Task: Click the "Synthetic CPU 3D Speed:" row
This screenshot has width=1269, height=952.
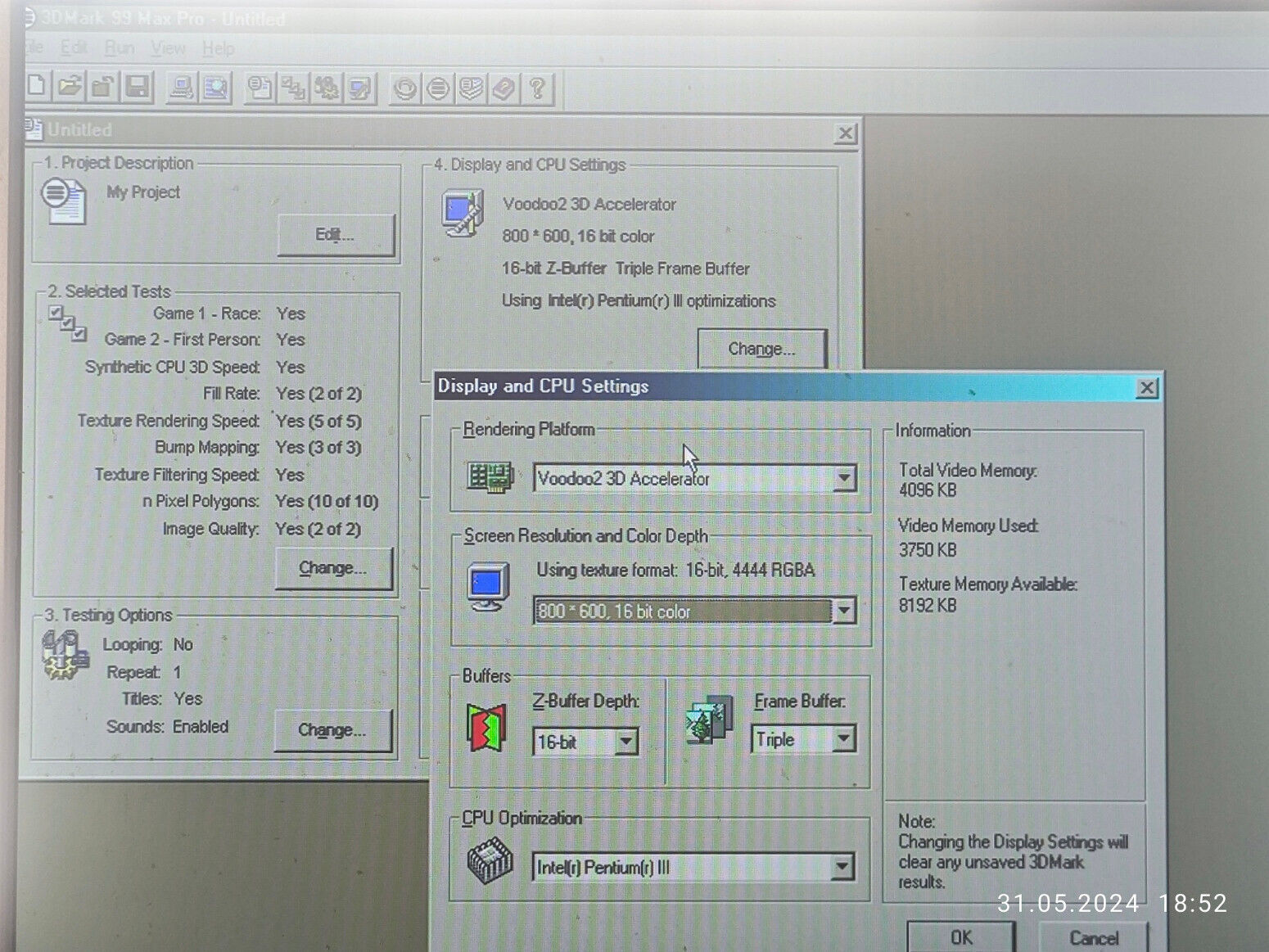Action: click(195, 368)
